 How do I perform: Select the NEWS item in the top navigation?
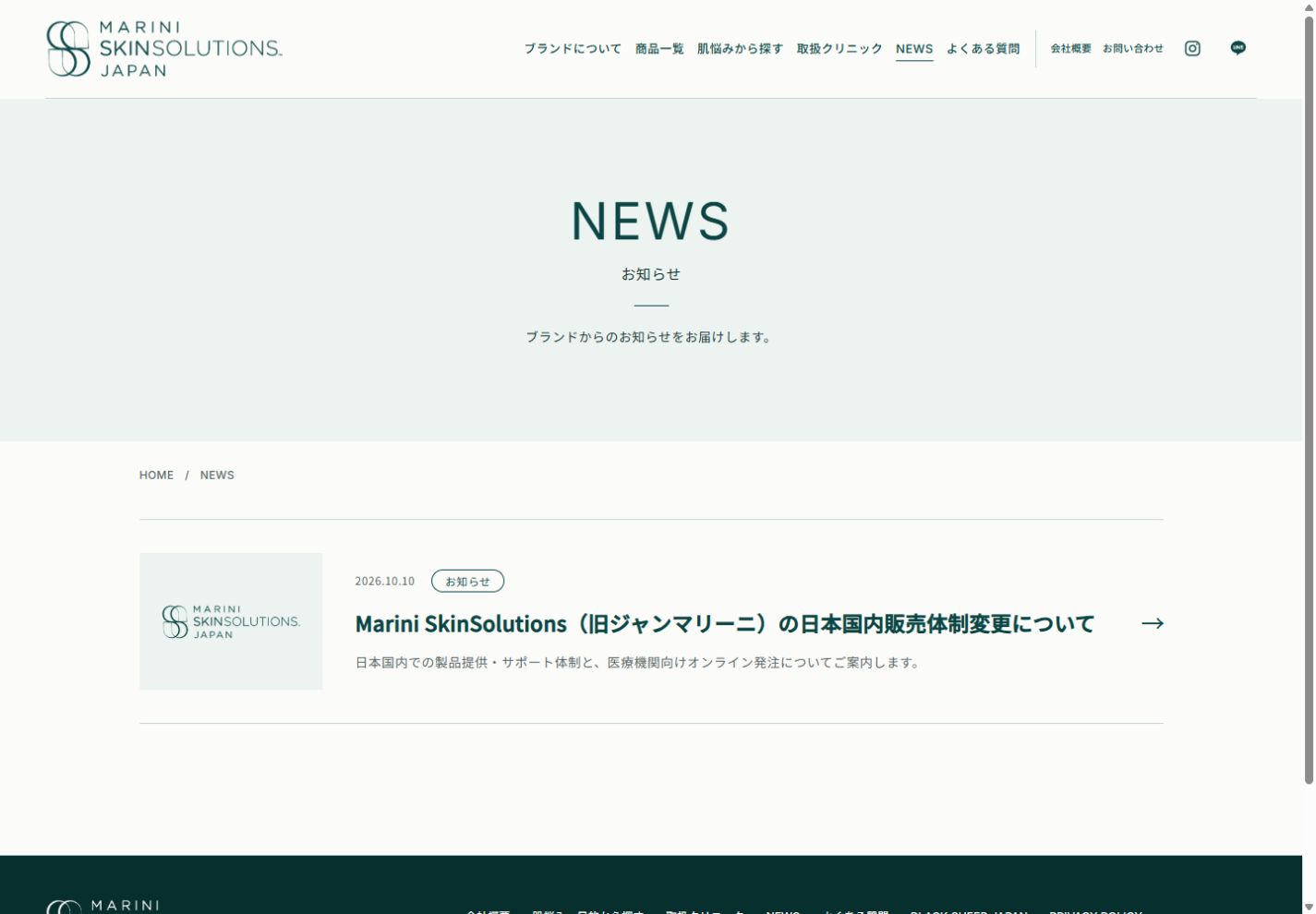click(x=914, y=49)
